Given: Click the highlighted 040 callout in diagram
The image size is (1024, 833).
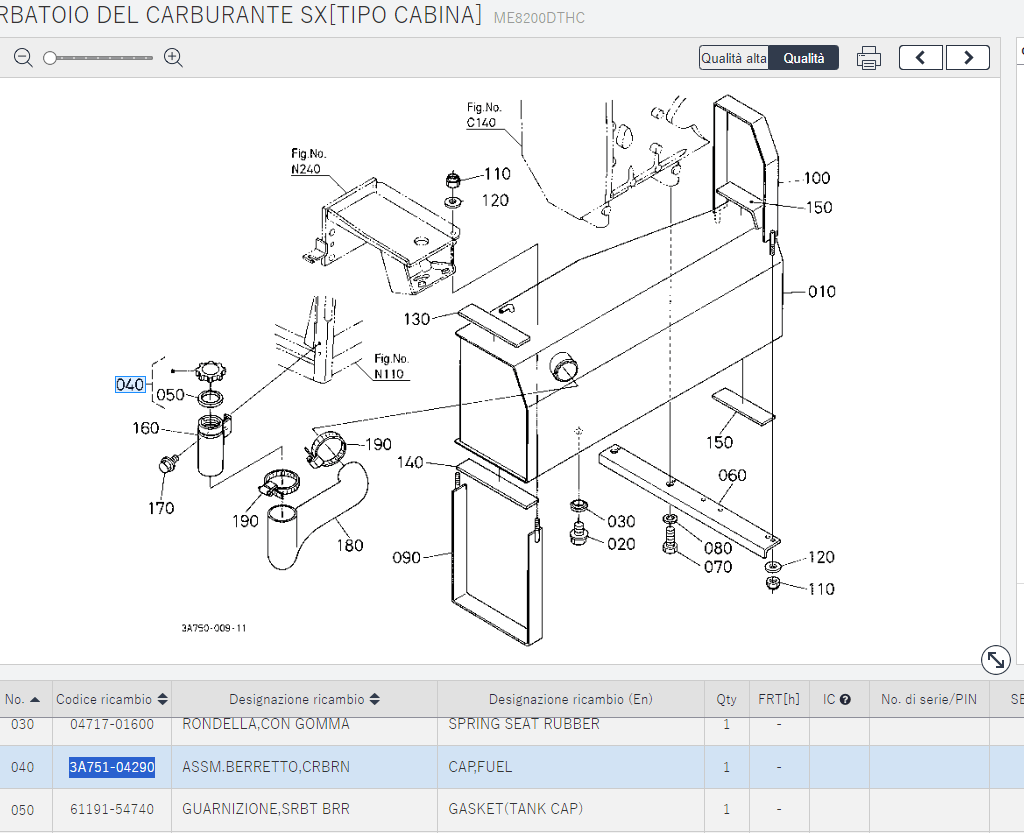Looking at the screenshot, I should point(130,385).
